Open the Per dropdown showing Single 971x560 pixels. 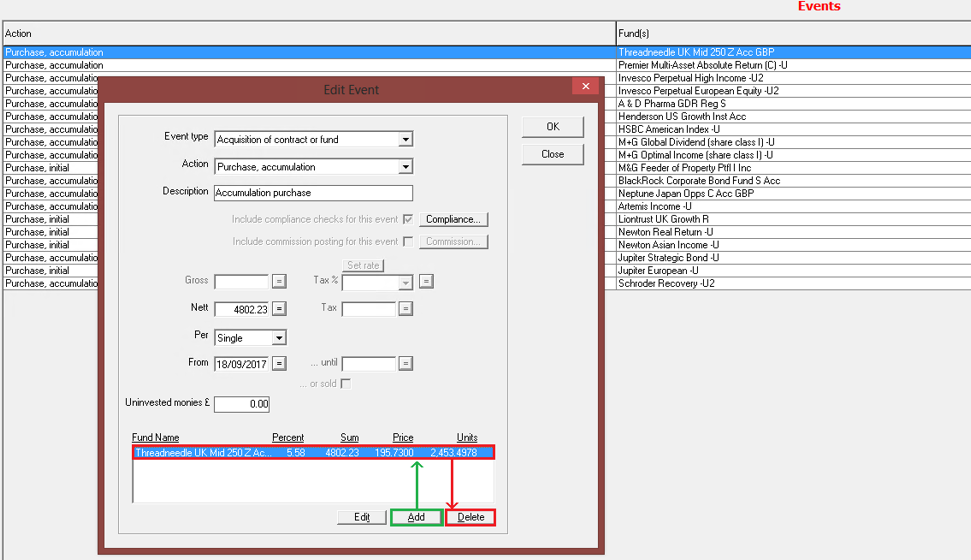[279, 338]
